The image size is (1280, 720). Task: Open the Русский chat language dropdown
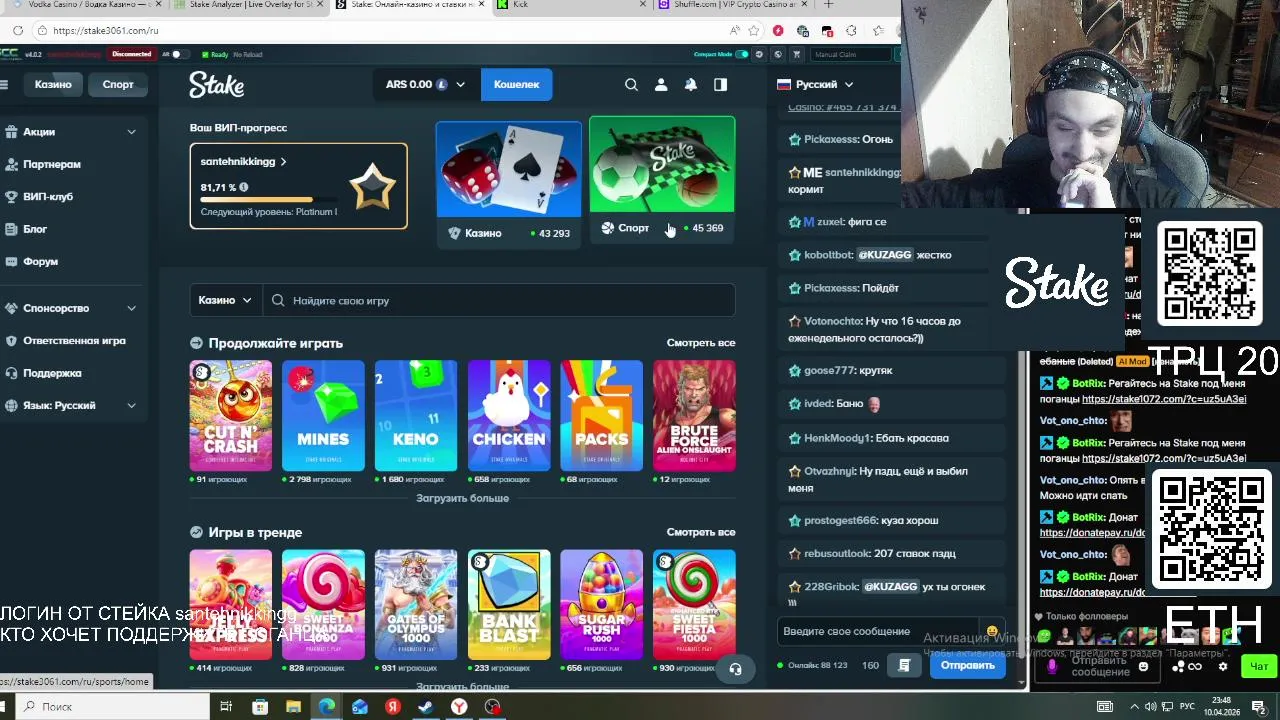point(816,85)
